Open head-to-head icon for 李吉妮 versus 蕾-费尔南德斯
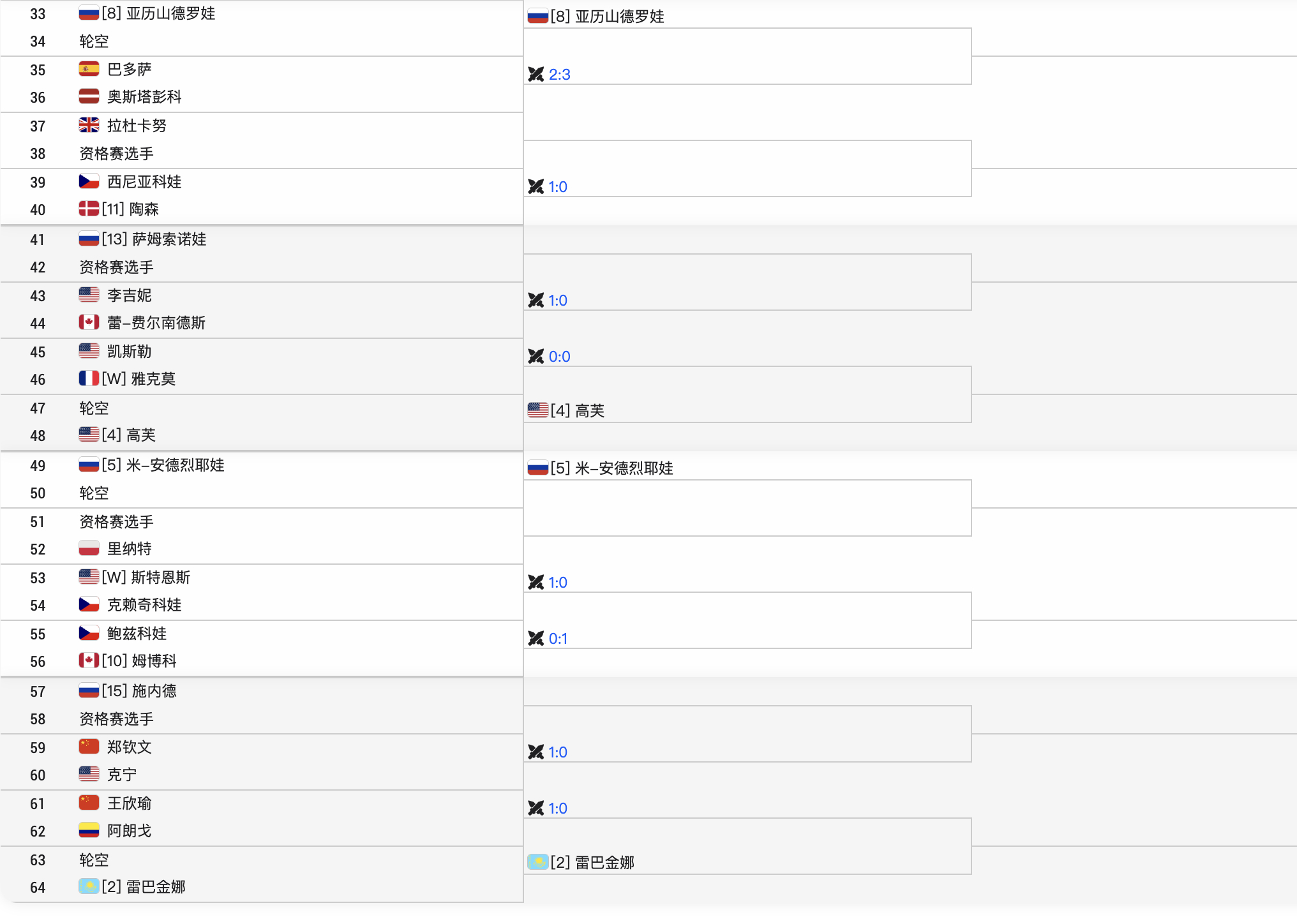The height and width of the screenshot is (924, 1297). [x=536, y=301]
